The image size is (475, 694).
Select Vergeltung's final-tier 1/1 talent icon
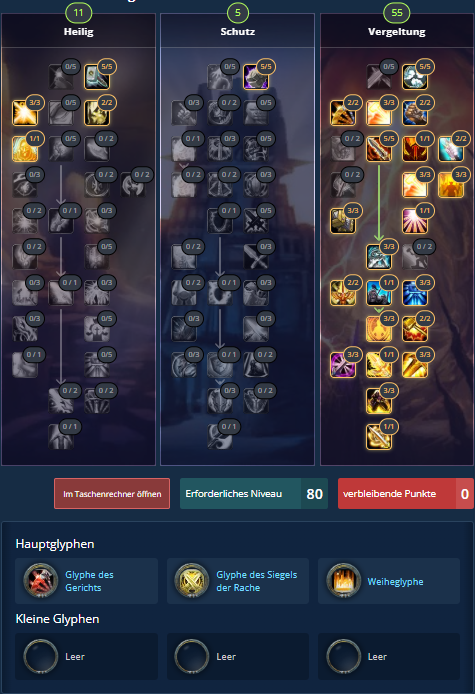[x=379, y=437]
